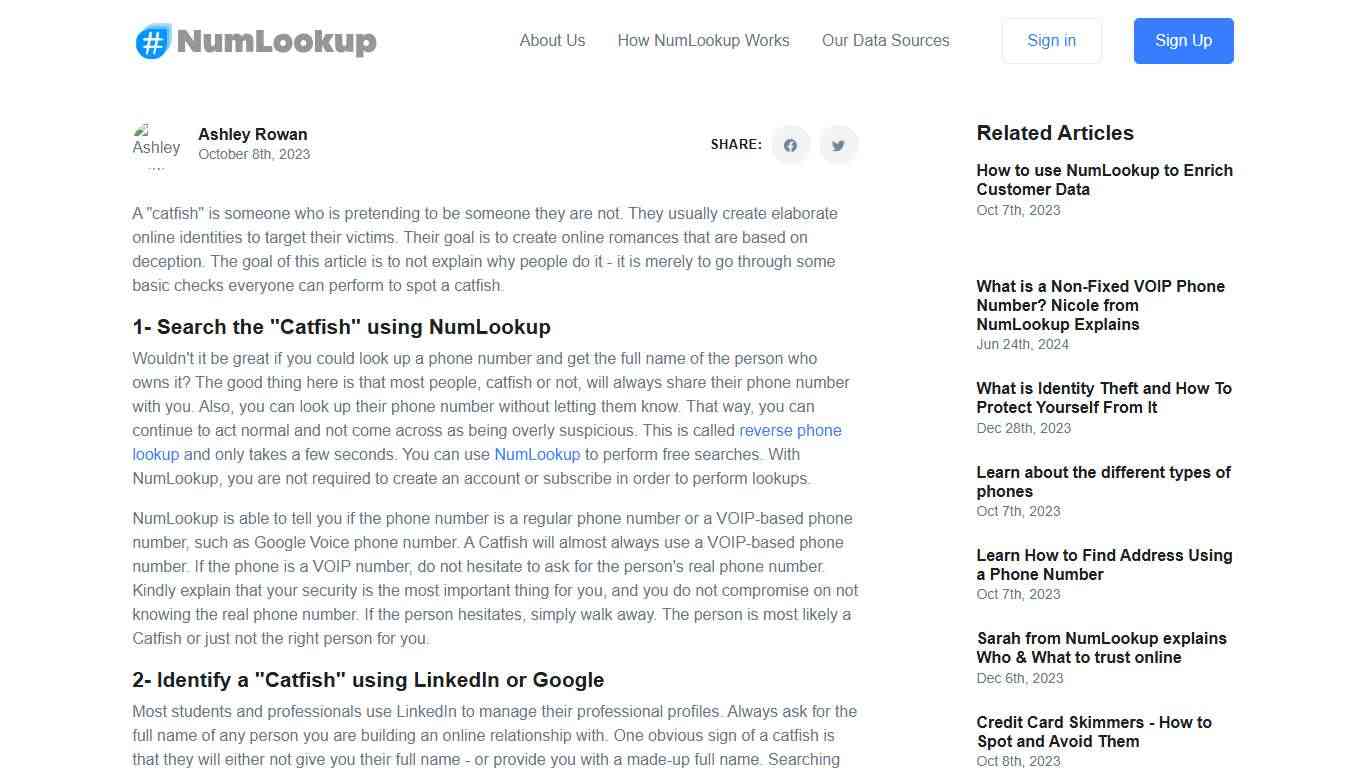Viewport: 1366px width, 768px height.
Task: Open the NumLookup link in paragraph
Action: pos(537,455)
